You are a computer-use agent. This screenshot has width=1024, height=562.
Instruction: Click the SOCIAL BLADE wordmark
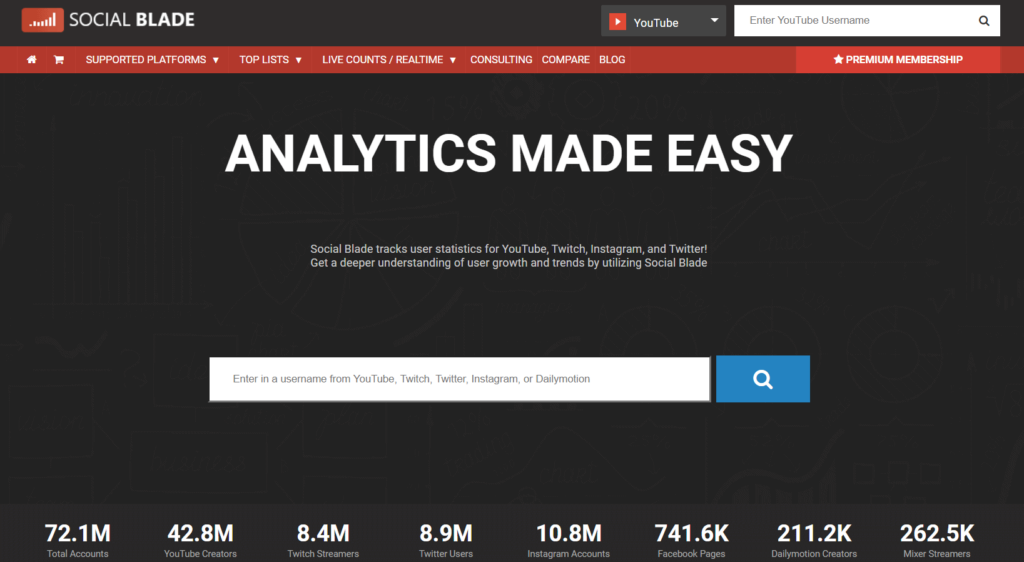132,20
